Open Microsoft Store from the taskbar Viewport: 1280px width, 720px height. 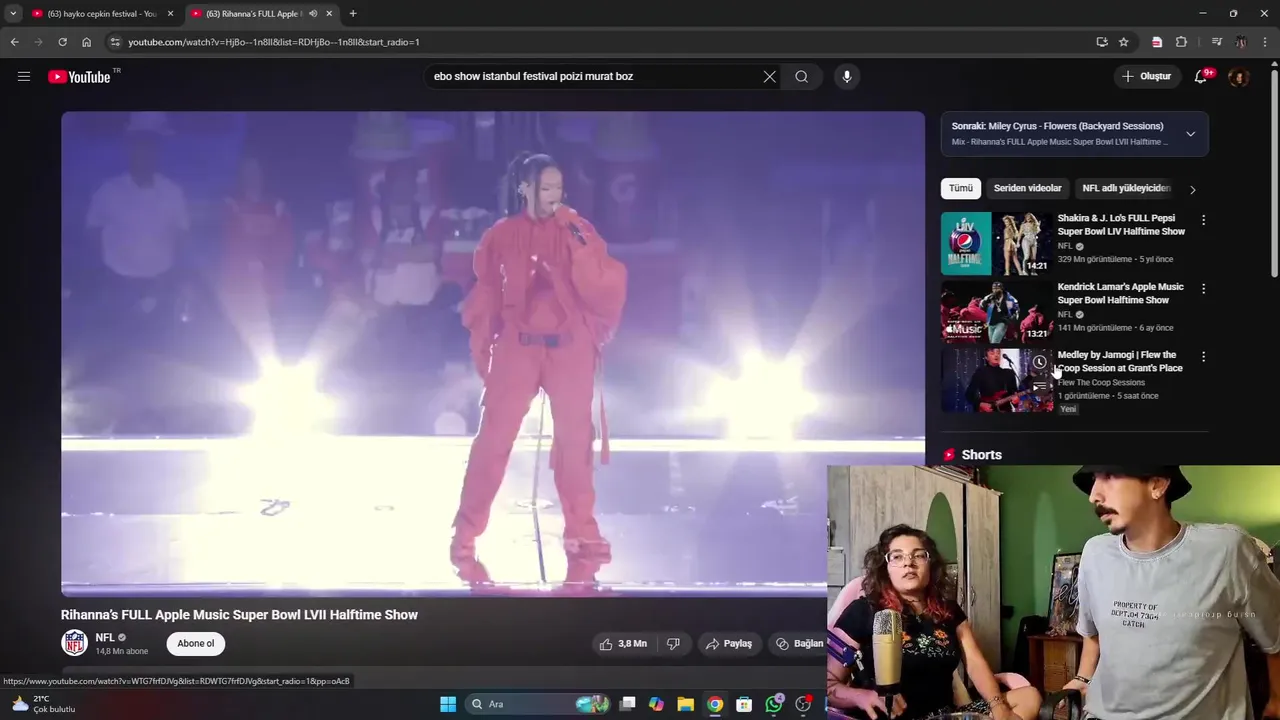click(744, 704)
